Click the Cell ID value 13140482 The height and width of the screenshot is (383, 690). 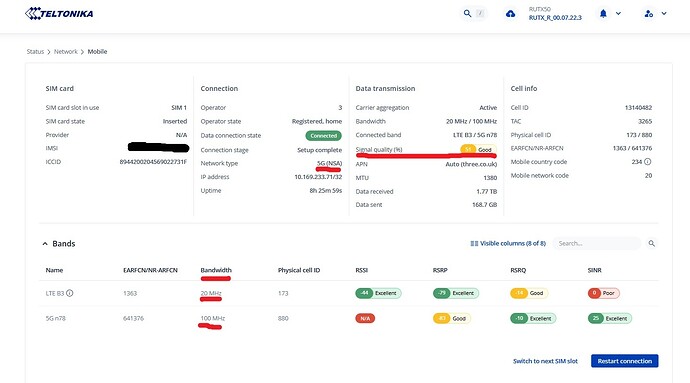(638, 107)
